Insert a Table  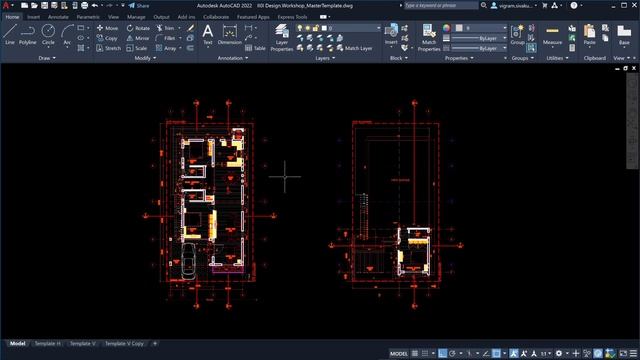click(255, 48)
